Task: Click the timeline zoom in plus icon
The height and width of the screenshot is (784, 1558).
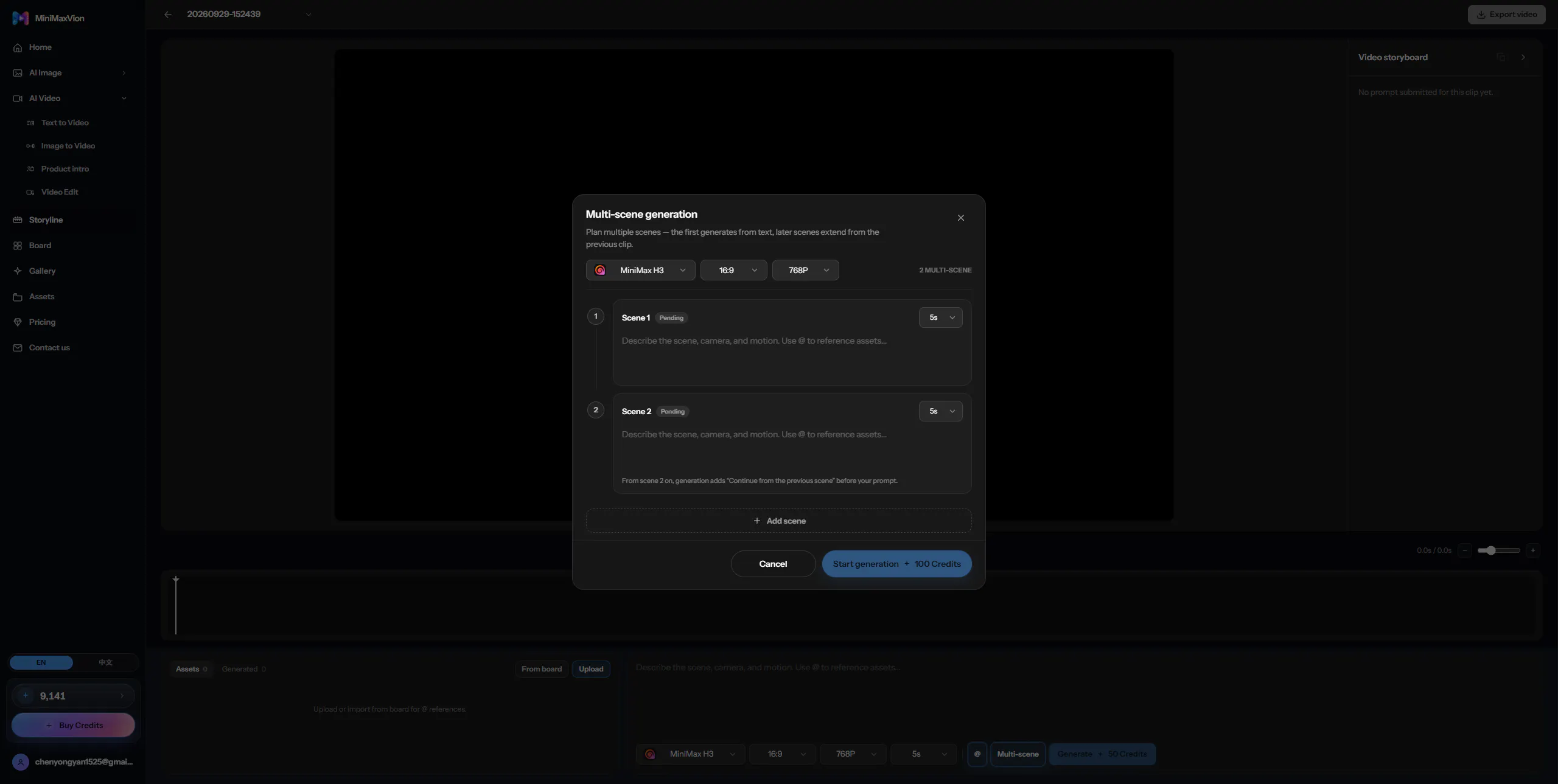Action: (1533, 550)
